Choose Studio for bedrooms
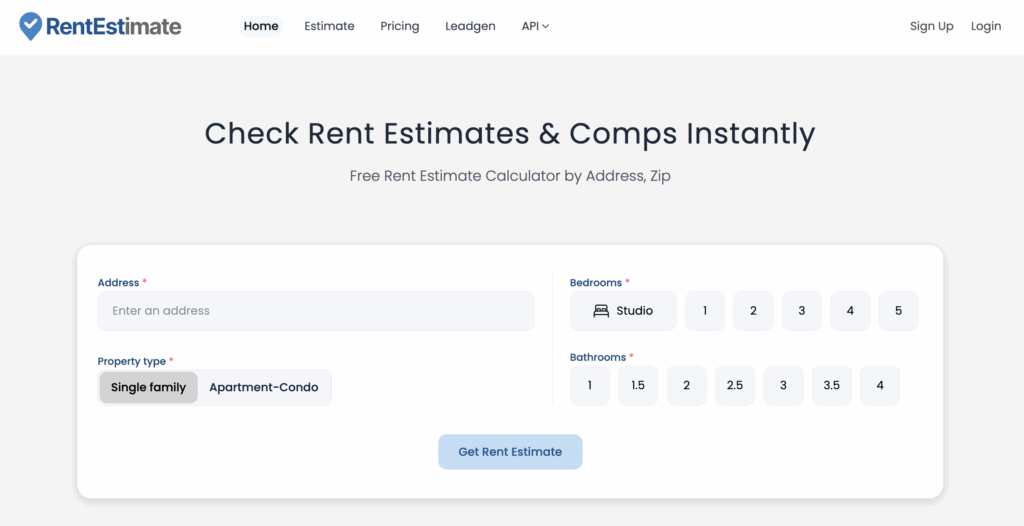 pyautogui.click(x=623, y=311)
